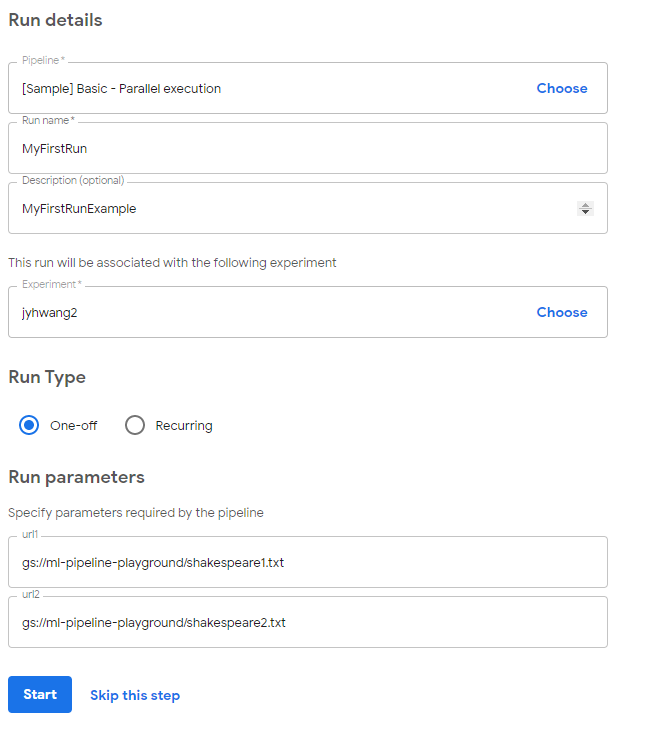Click into the Description field with MyFirstRunExample
Screen dimensions: 662x754
coord(290,209)
